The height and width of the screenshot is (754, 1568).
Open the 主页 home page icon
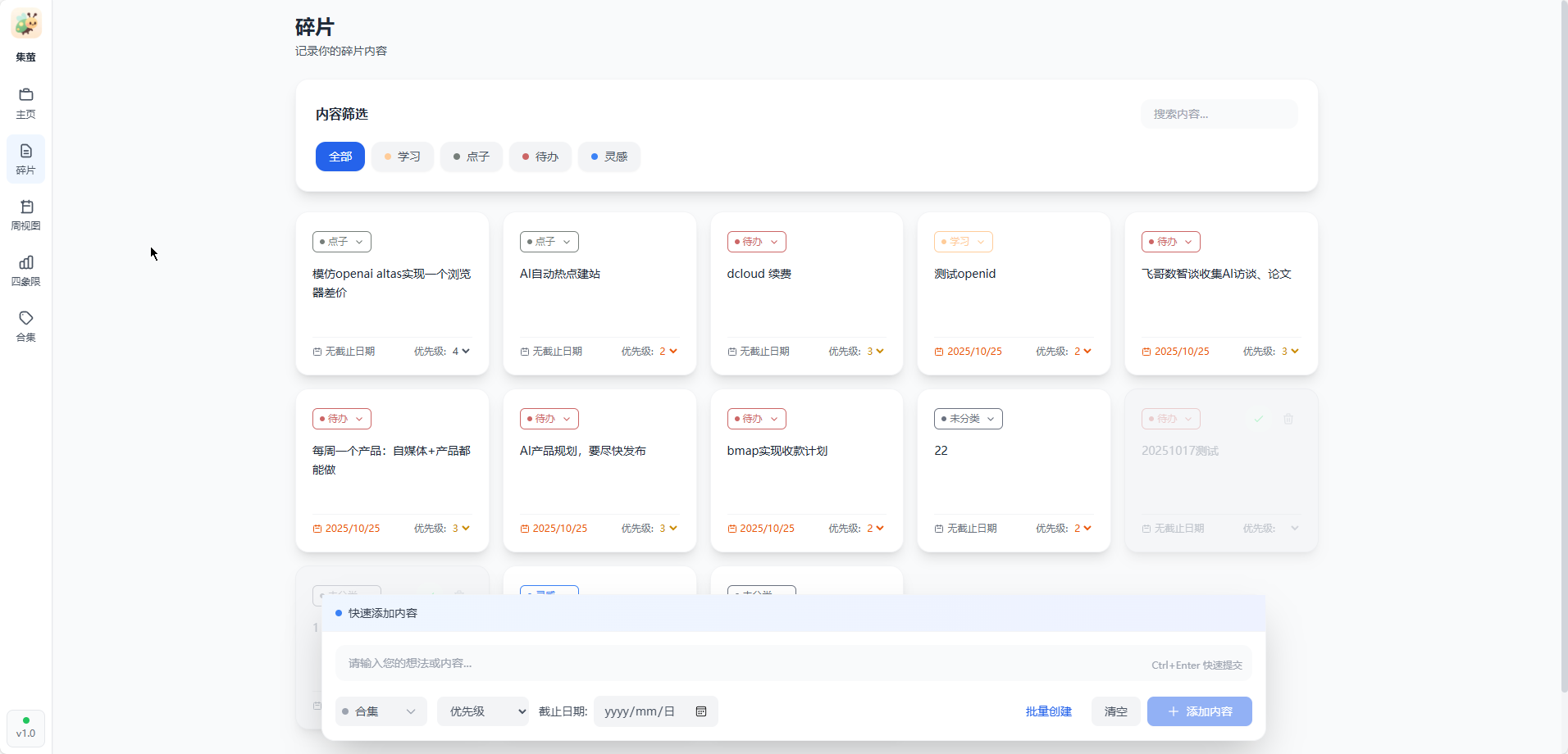point(26,95)
